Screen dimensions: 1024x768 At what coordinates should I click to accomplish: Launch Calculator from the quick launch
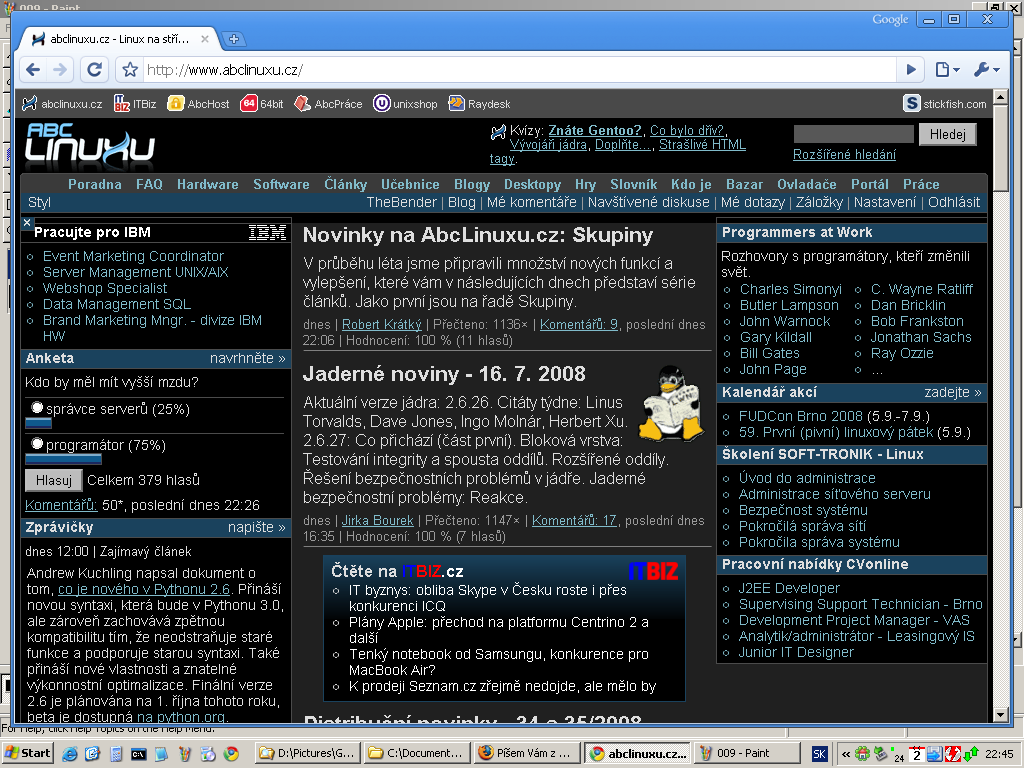(116, 754)
